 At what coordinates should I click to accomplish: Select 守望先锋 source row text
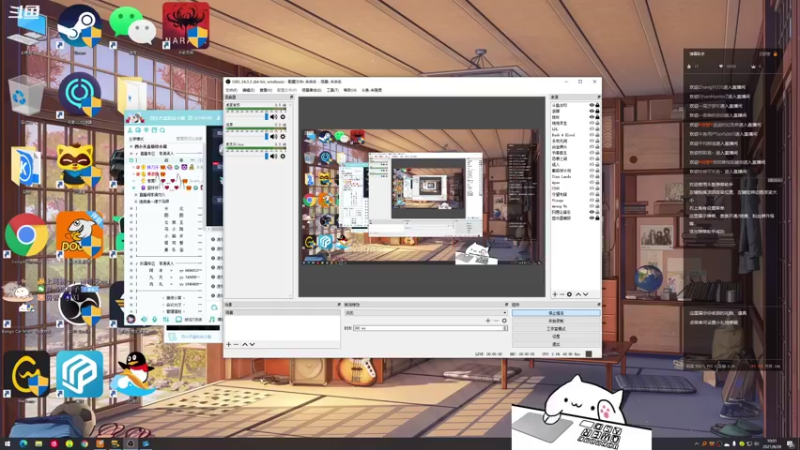560,194
